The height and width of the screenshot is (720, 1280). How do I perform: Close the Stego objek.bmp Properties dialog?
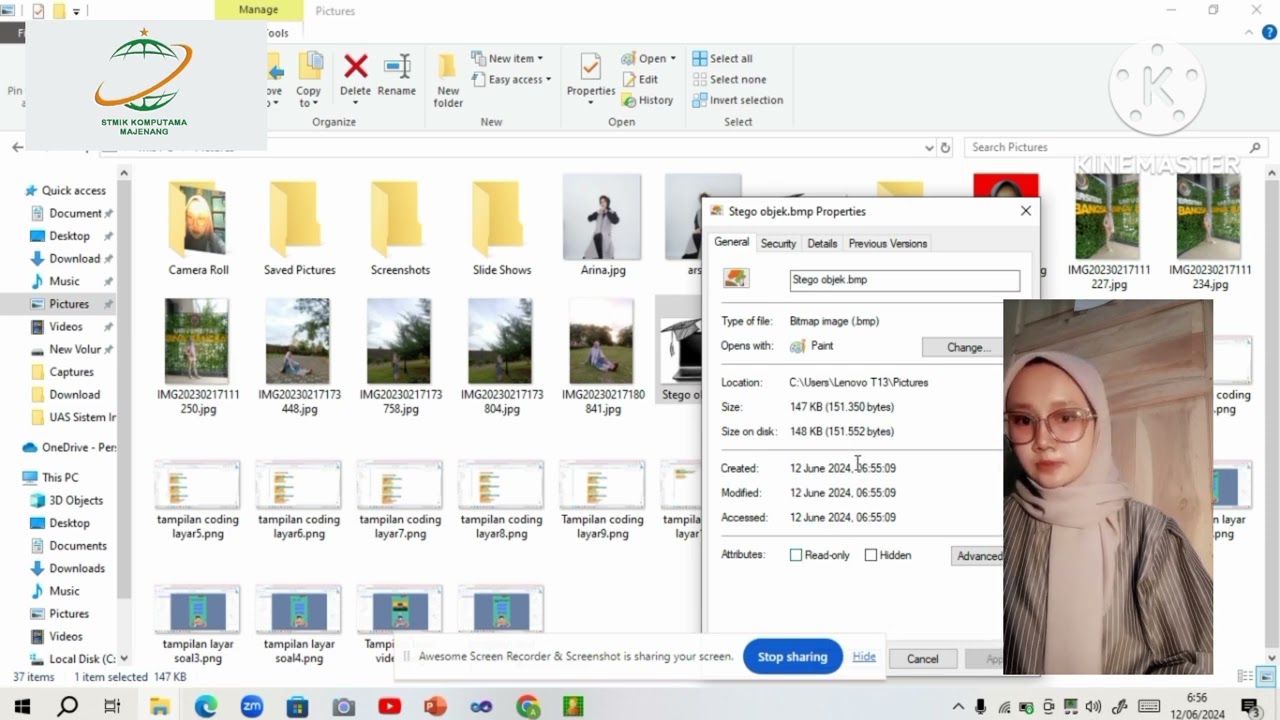pyautogui.click(x=1025, y=211)
